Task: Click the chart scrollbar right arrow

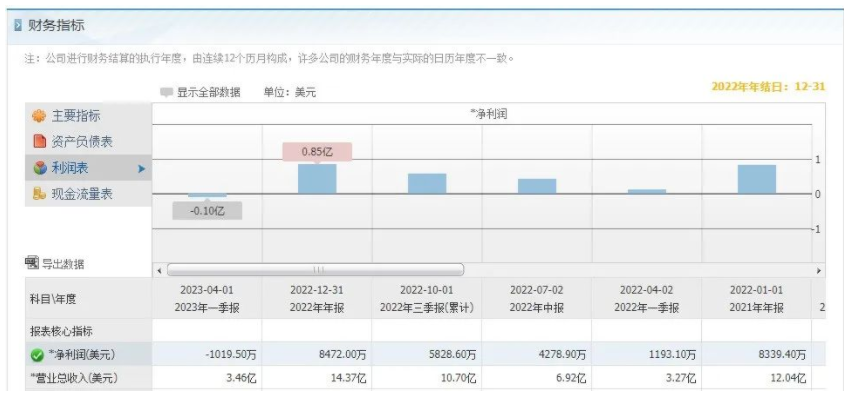Action: tap(819, 270)
